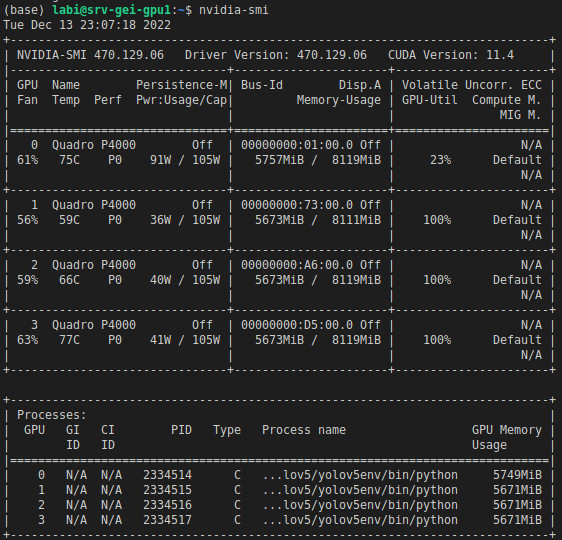The image size is (562, 540).
Task: Click the typed command nvidia-smi
Action: point(234,10)
